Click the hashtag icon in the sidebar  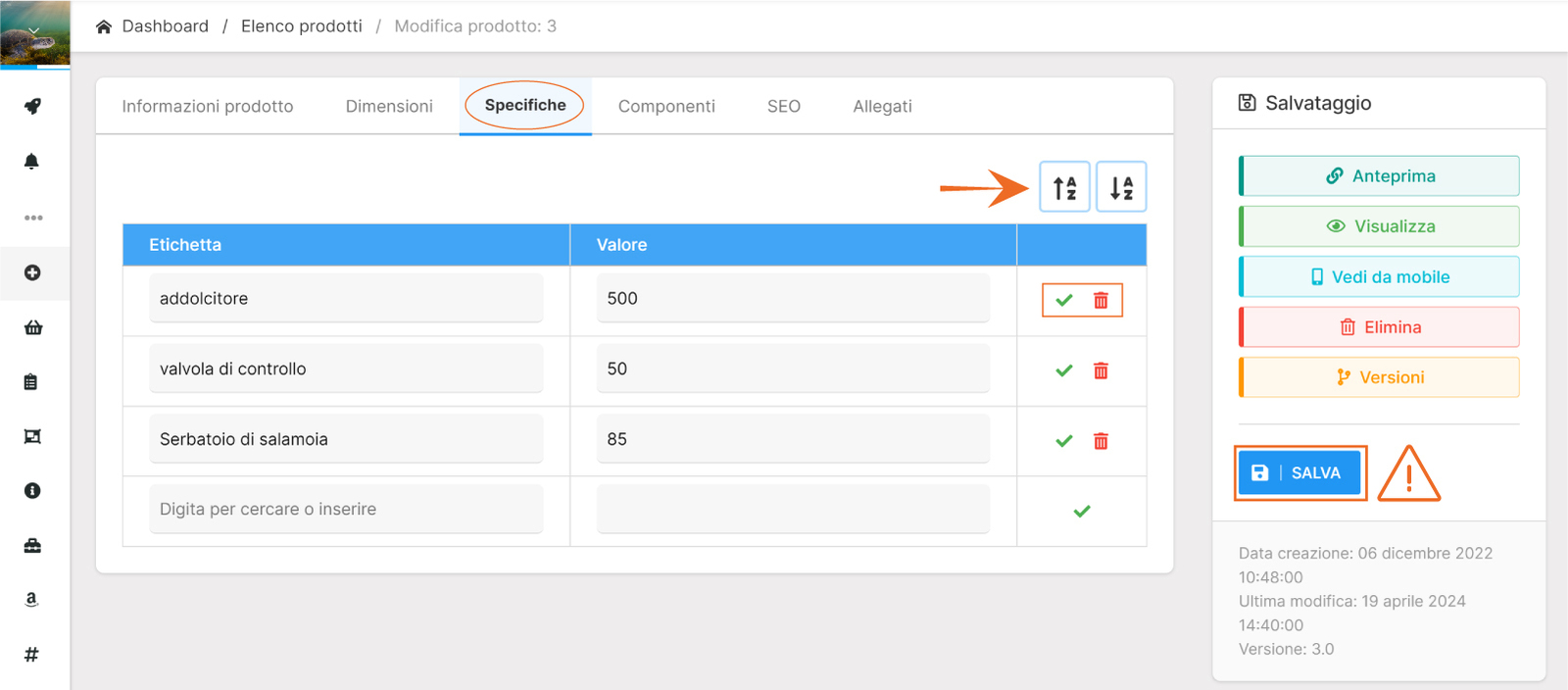point(32,655)
